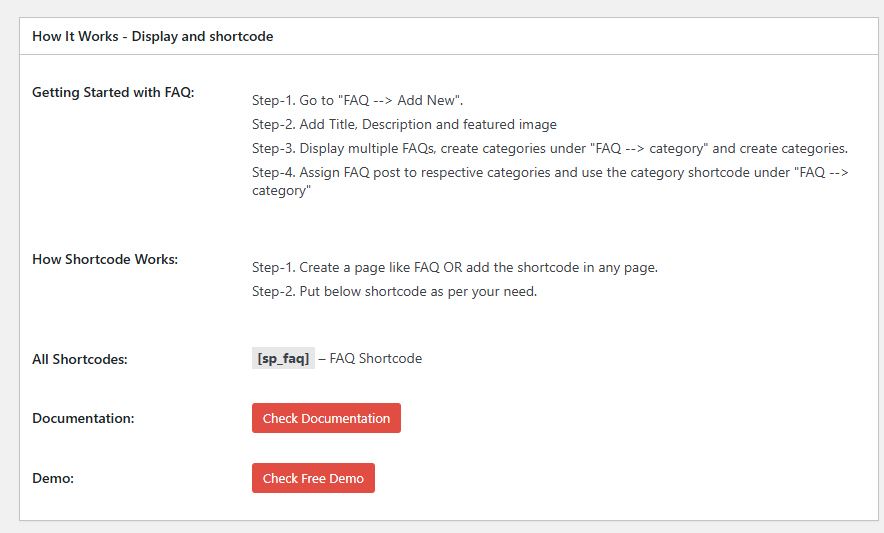
Task: Open the Check Free Demo button
Action: pos(313,478)
